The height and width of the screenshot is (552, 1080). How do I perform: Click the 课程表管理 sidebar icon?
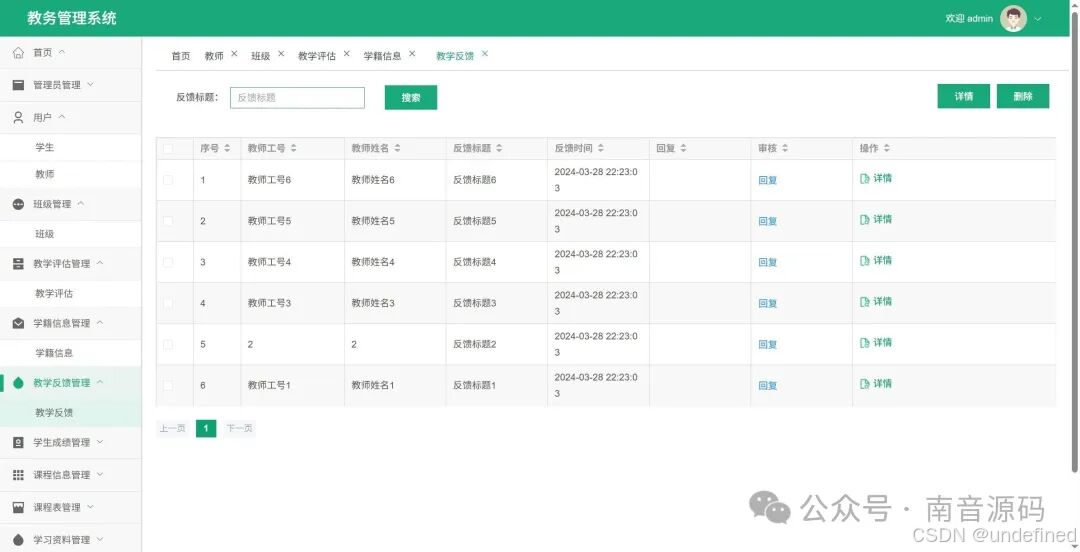click(x=19, y=507)
